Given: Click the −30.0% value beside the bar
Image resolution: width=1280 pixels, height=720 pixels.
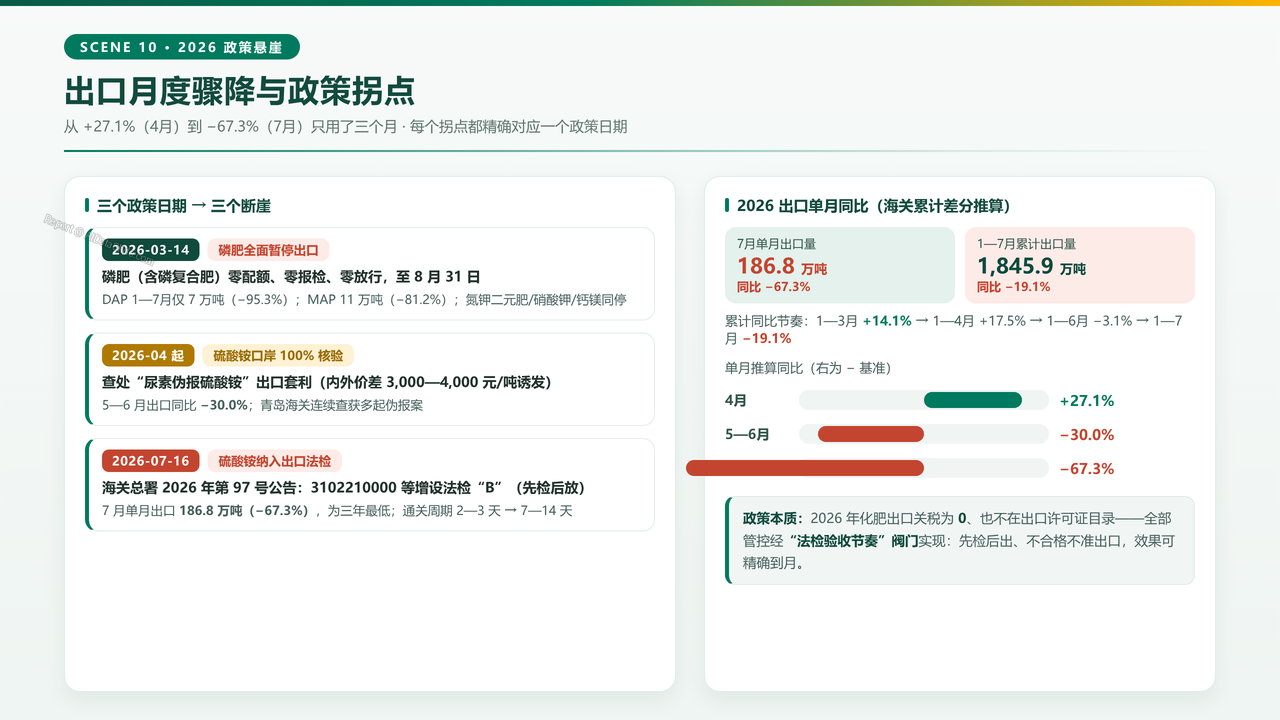Looking at the screenshot, I should [x=1087, y=434].
